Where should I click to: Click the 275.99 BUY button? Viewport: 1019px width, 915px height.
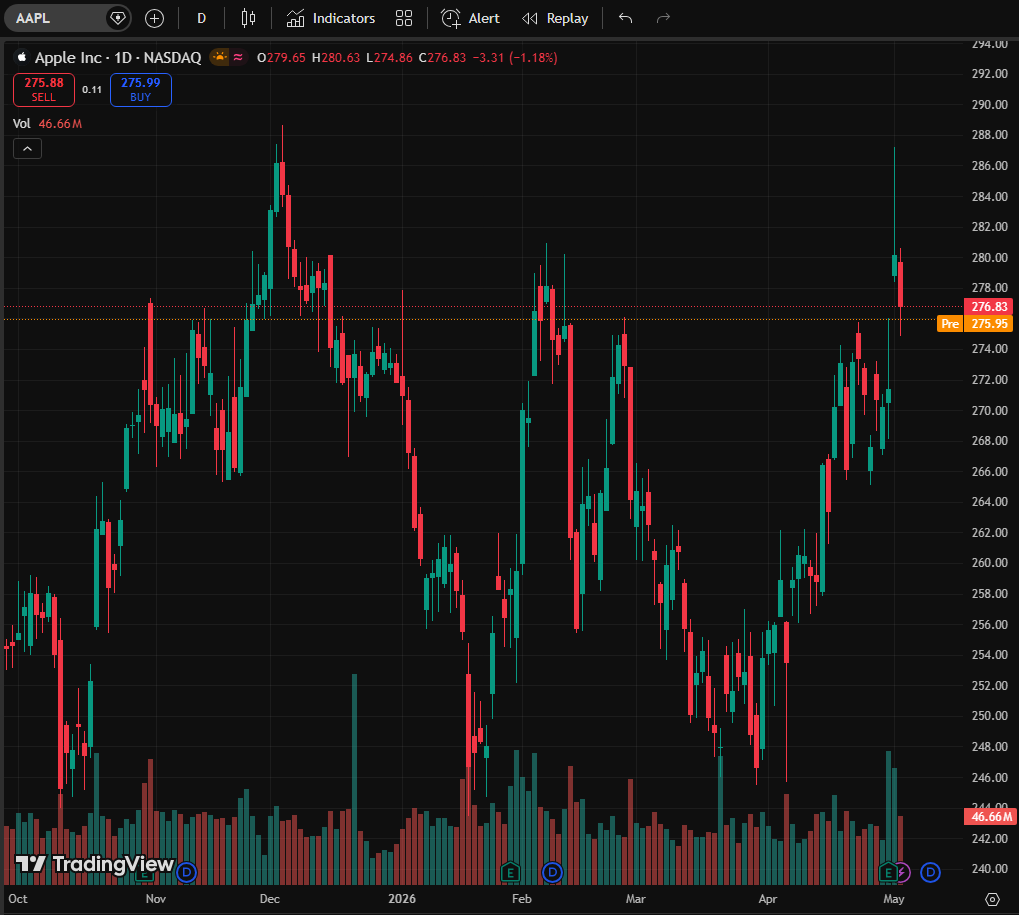[x=140, y=90]
